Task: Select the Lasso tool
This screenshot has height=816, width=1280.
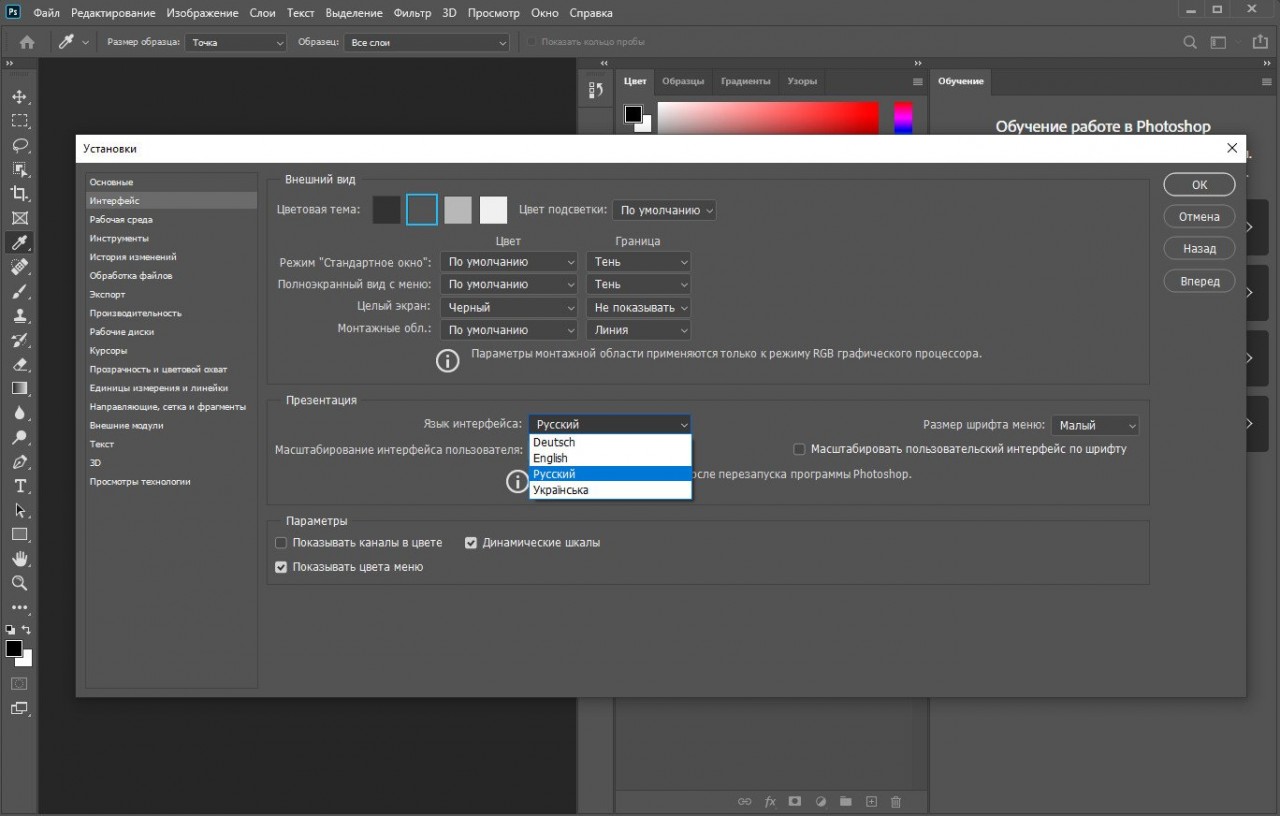Action: 20,145
